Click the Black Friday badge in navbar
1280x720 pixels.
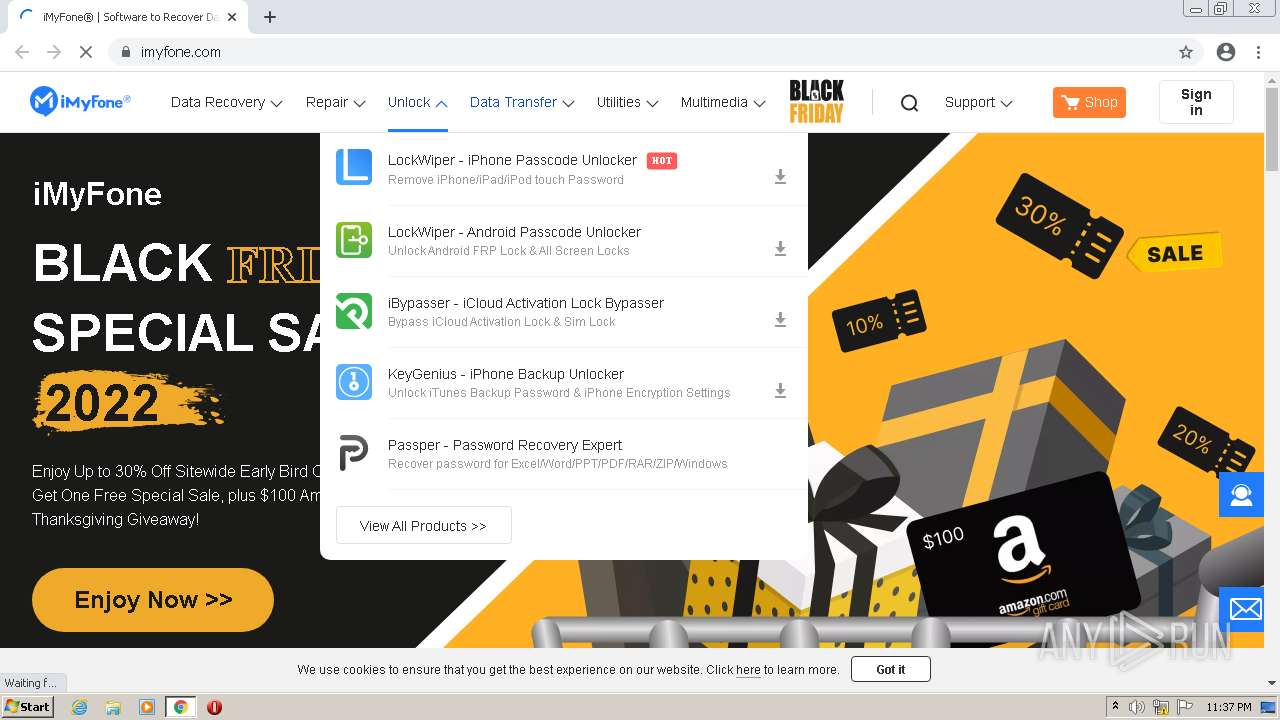pos(816,101)
